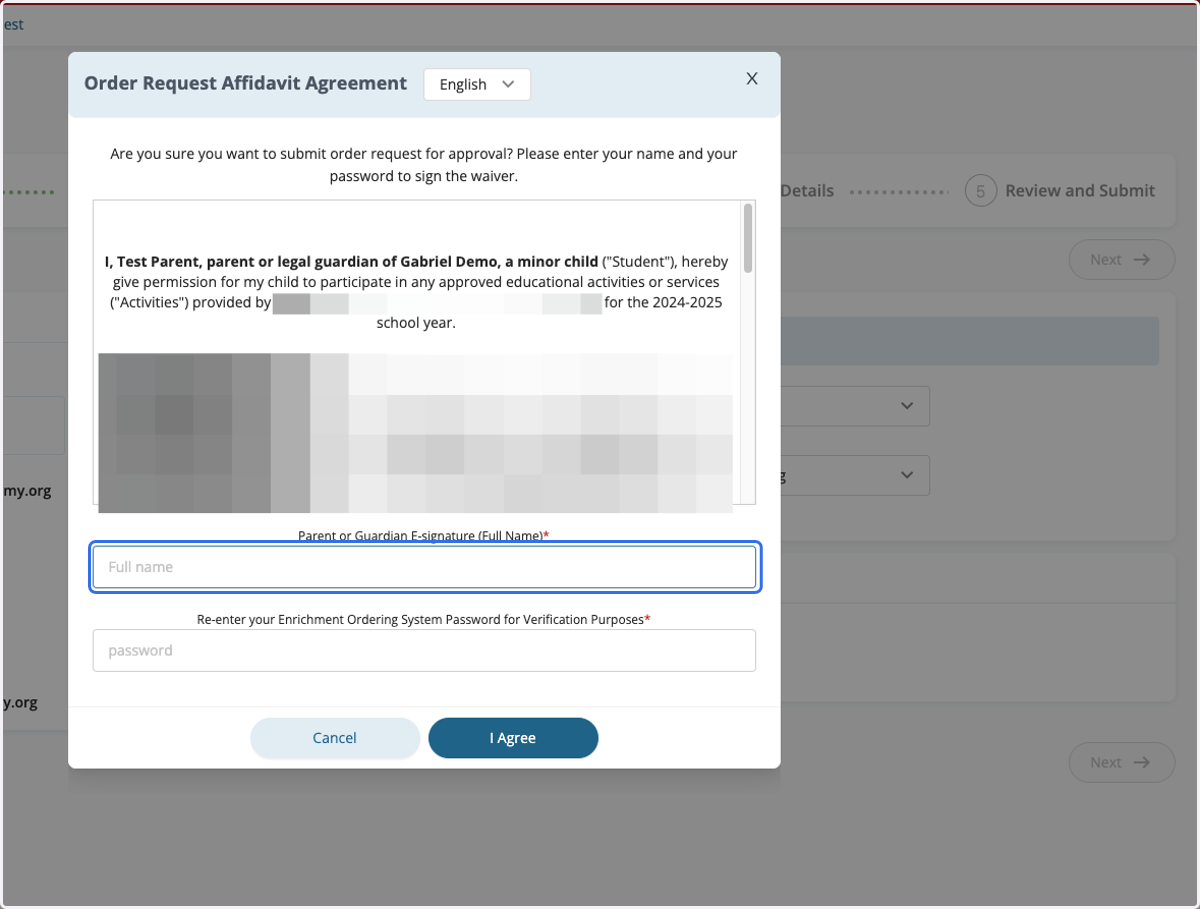Close the Order Request Affidavit Agreement dialog
Image resolution: width=1200 pixels, height=909 pixels.
pyautogui.click(x=752, y=79)
